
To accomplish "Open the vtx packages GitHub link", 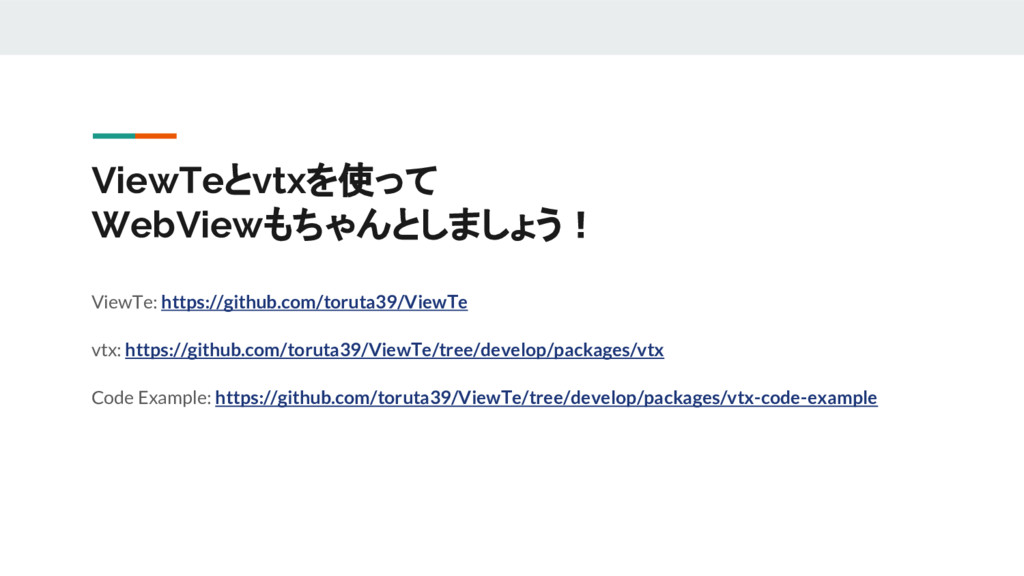I will 394,349.
